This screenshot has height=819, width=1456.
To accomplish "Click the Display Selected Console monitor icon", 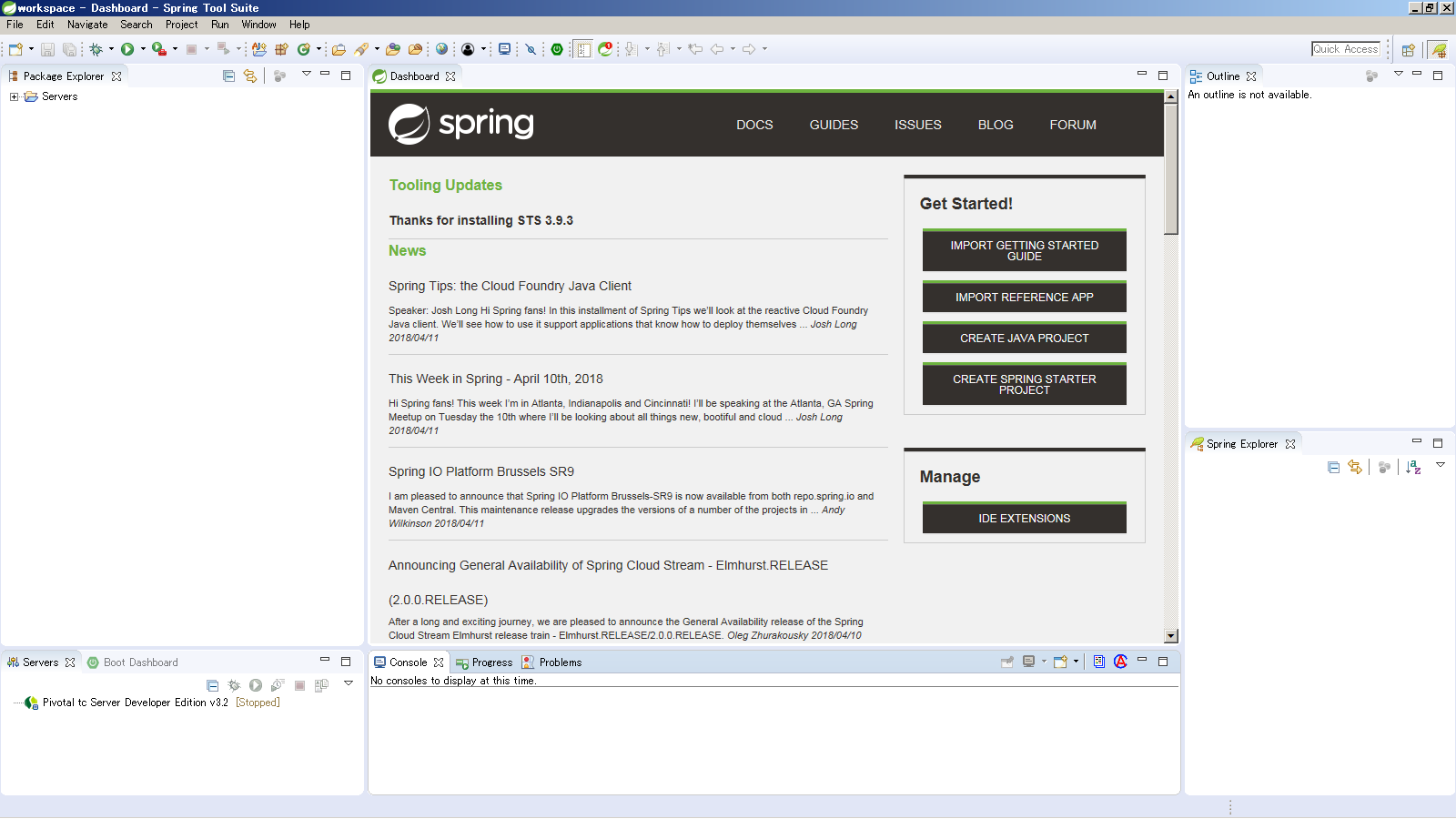I will click(x=1028, y=662).
